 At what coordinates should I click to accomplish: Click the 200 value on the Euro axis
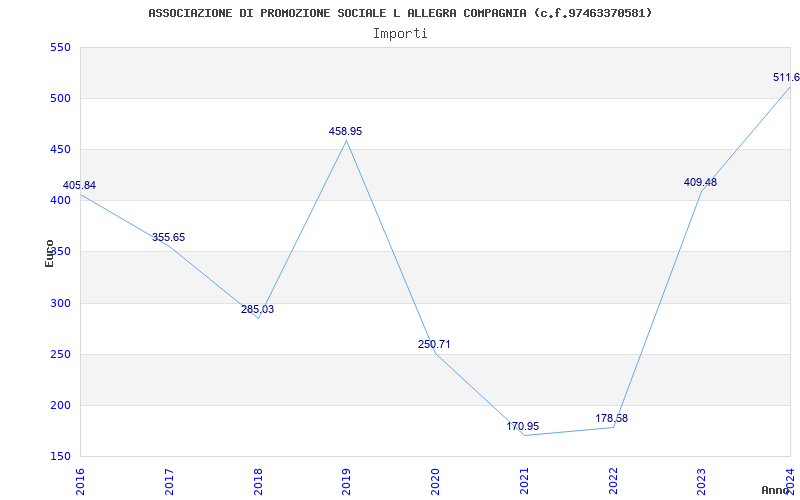tap(60, 406)
